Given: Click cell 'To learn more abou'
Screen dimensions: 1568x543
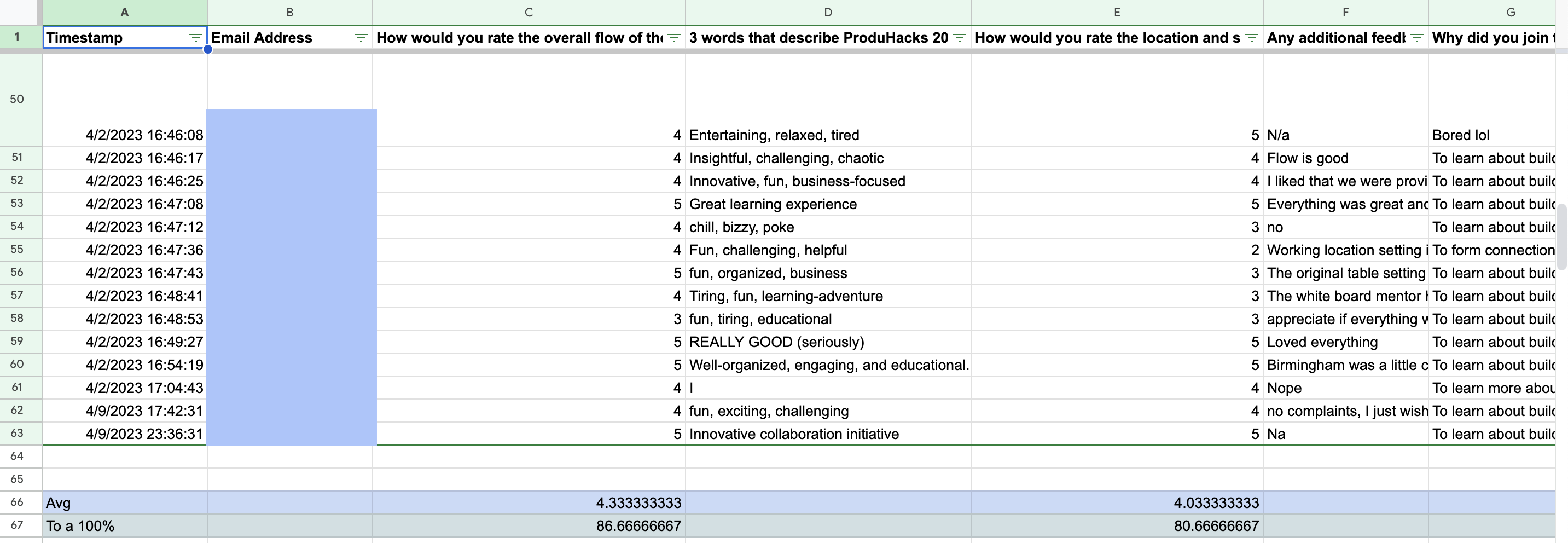Looking at the screenshot, I should 1492,388.
